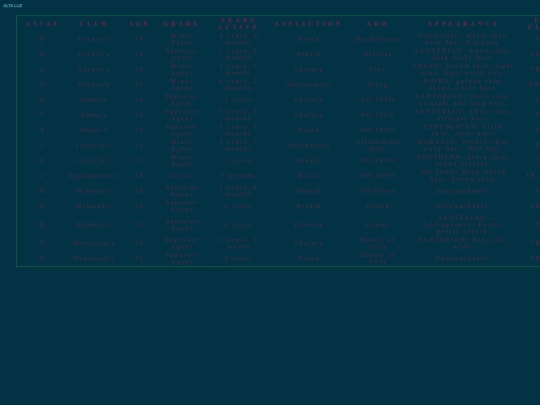Select the YEARS ACTIVE column header

click(x=238, y=24)
